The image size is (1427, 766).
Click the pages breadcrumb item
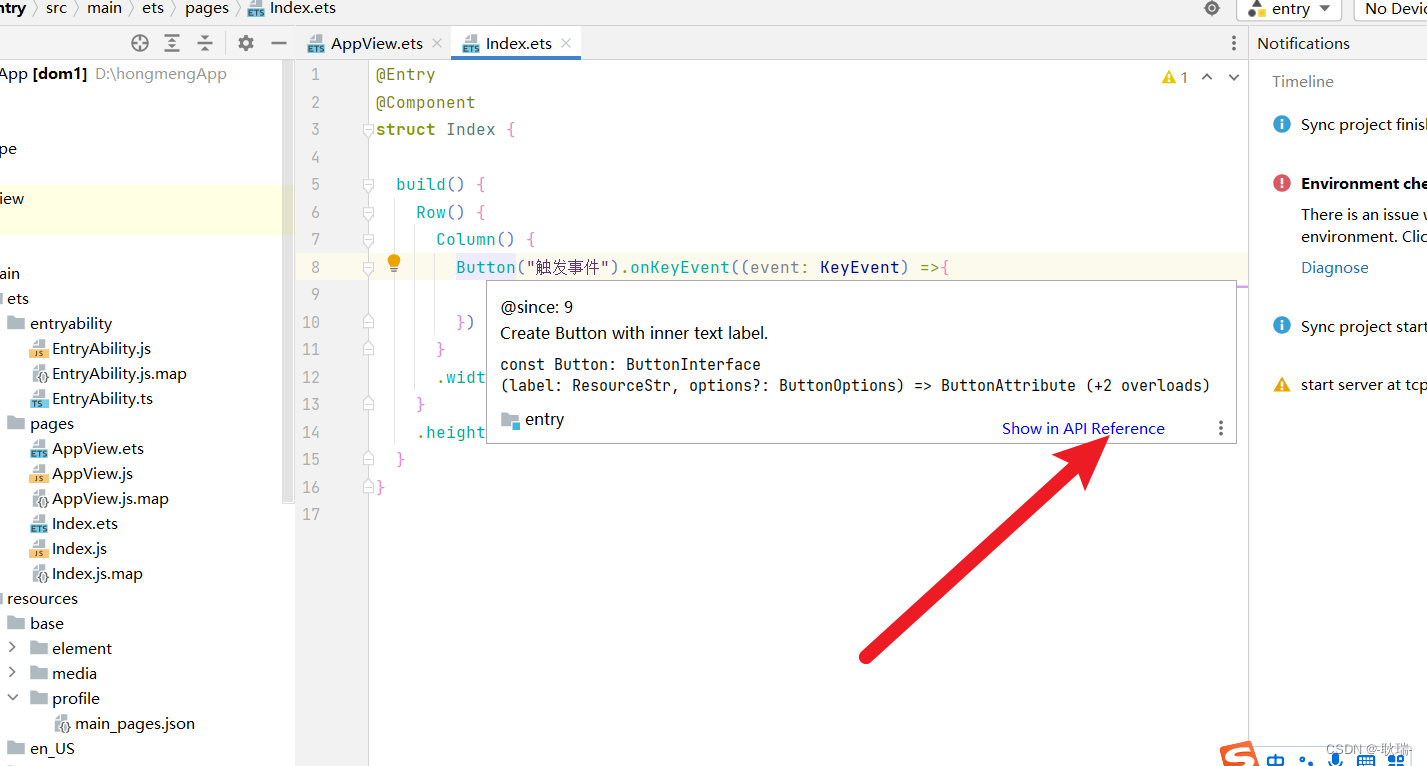point(207,8)
